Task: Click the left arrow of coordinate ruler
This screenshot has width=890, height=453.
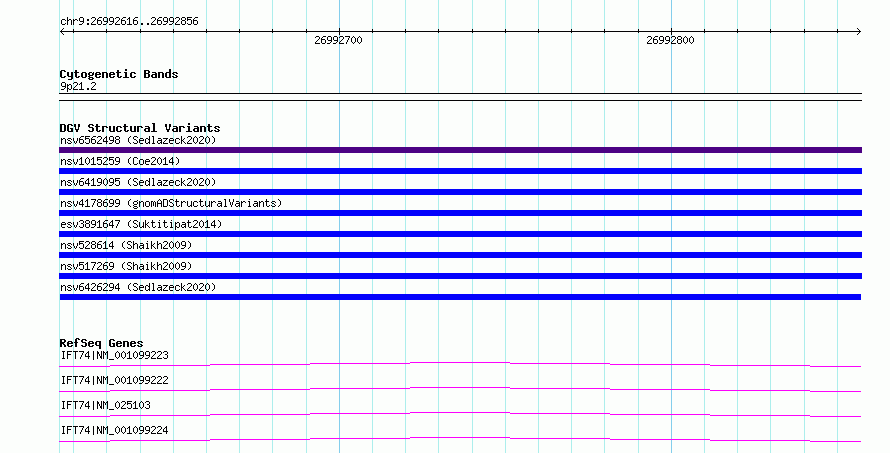Action: [x=62, y=32]
